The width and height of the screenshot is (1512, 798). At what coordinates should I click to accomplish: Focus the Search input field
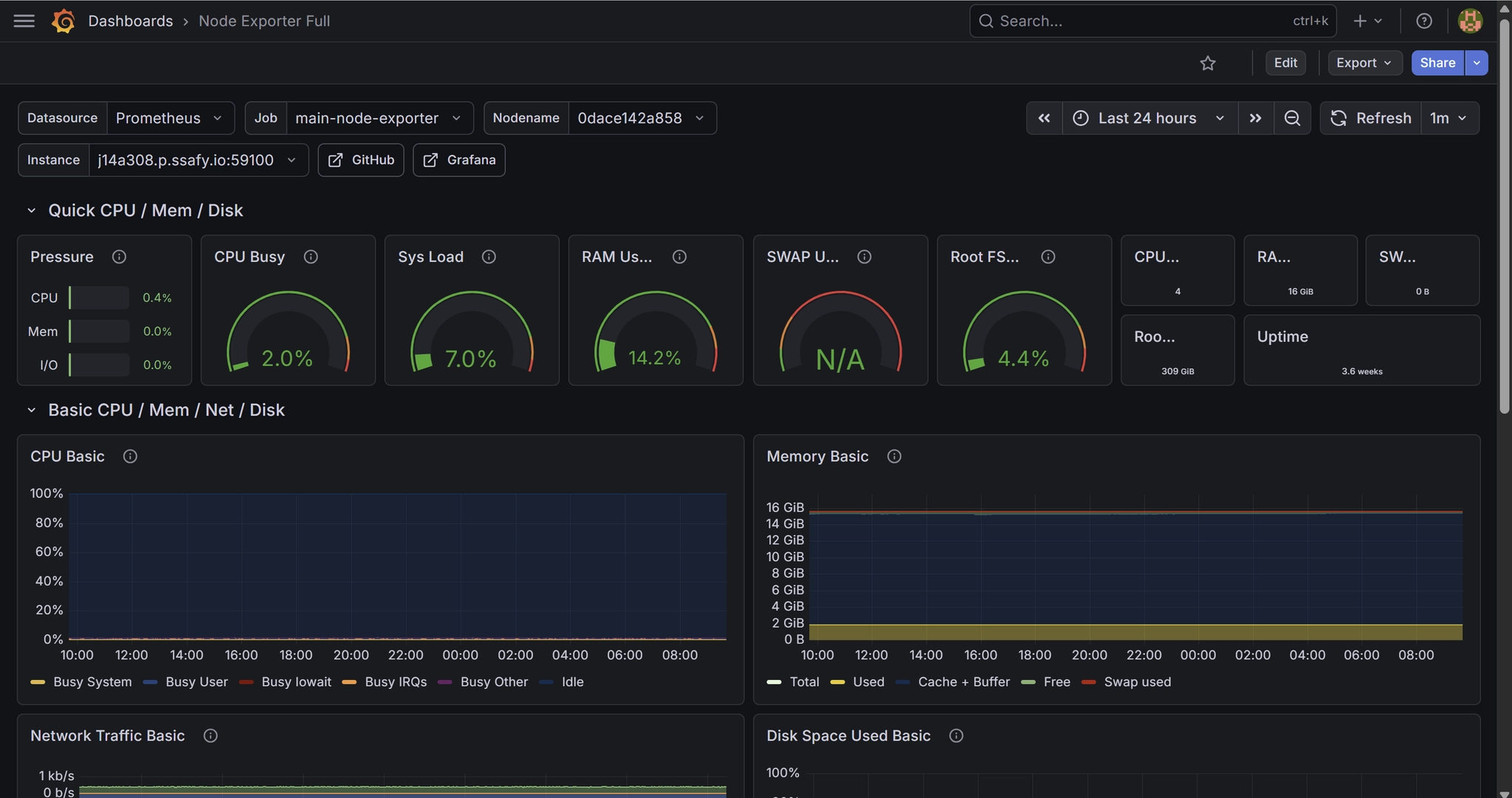coord(1152,21)
